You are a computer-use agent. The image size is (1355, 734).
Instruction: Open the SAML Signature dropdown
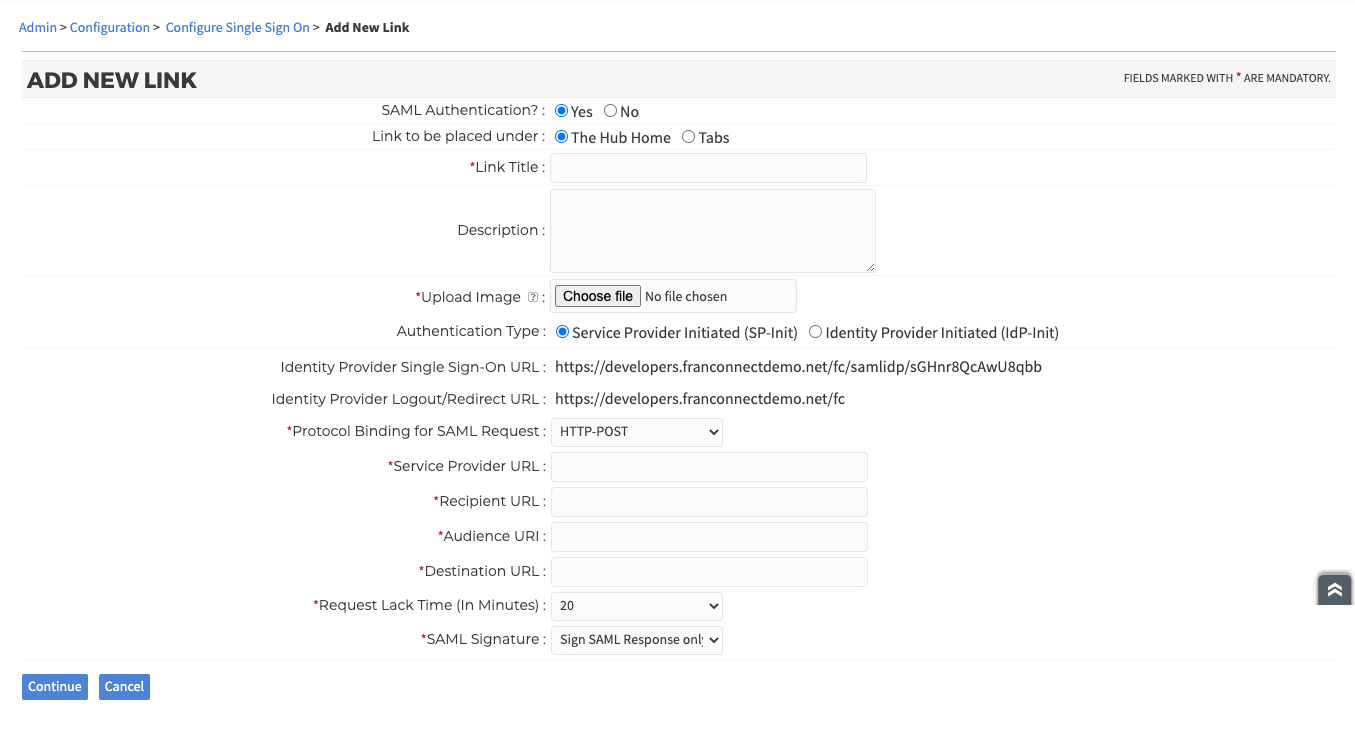point(637,640)
